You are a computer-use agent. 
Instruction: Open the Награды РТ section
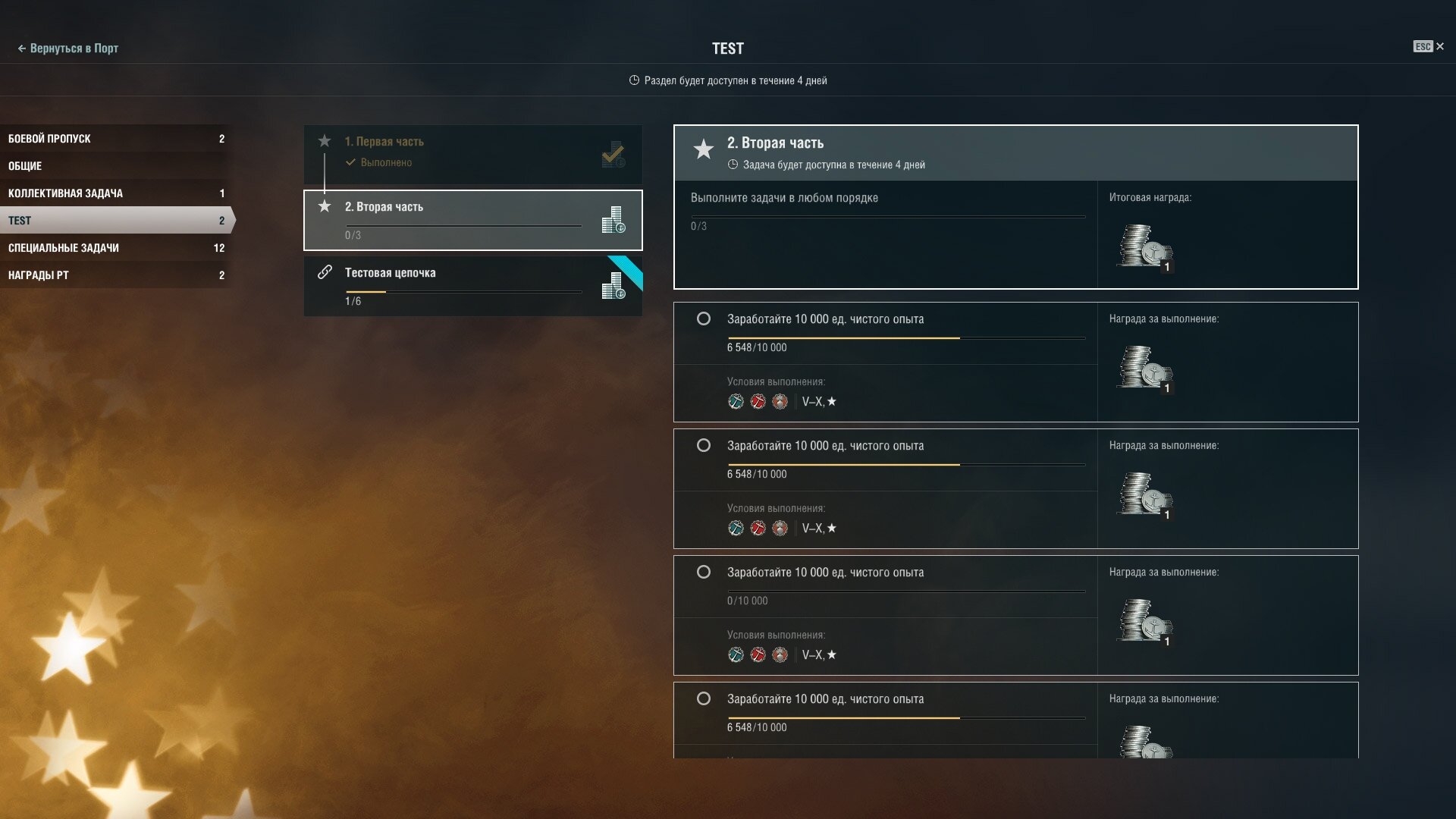point(115,275)
